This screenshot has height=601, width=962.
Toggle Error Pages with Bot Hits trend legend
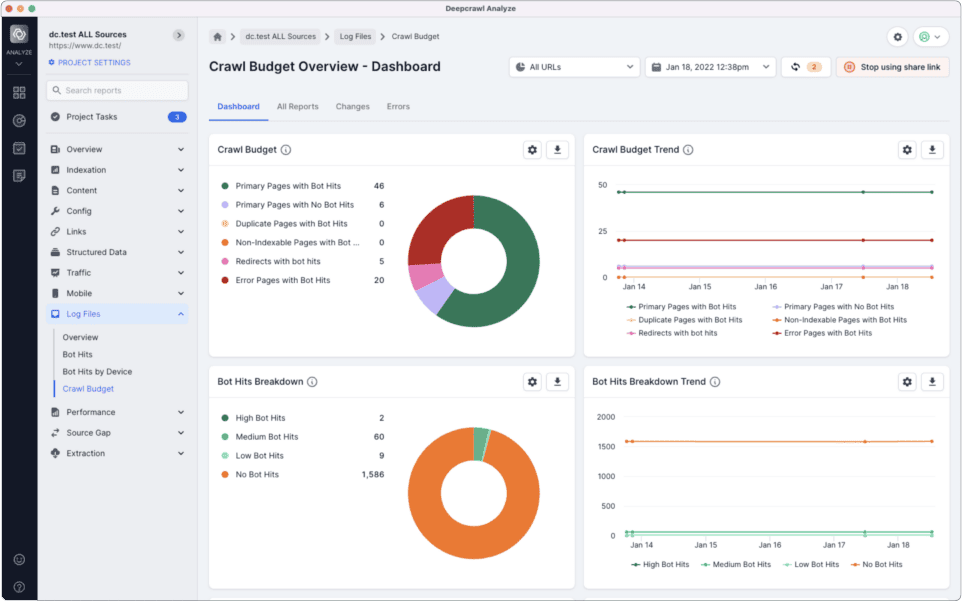coord(822,333)
